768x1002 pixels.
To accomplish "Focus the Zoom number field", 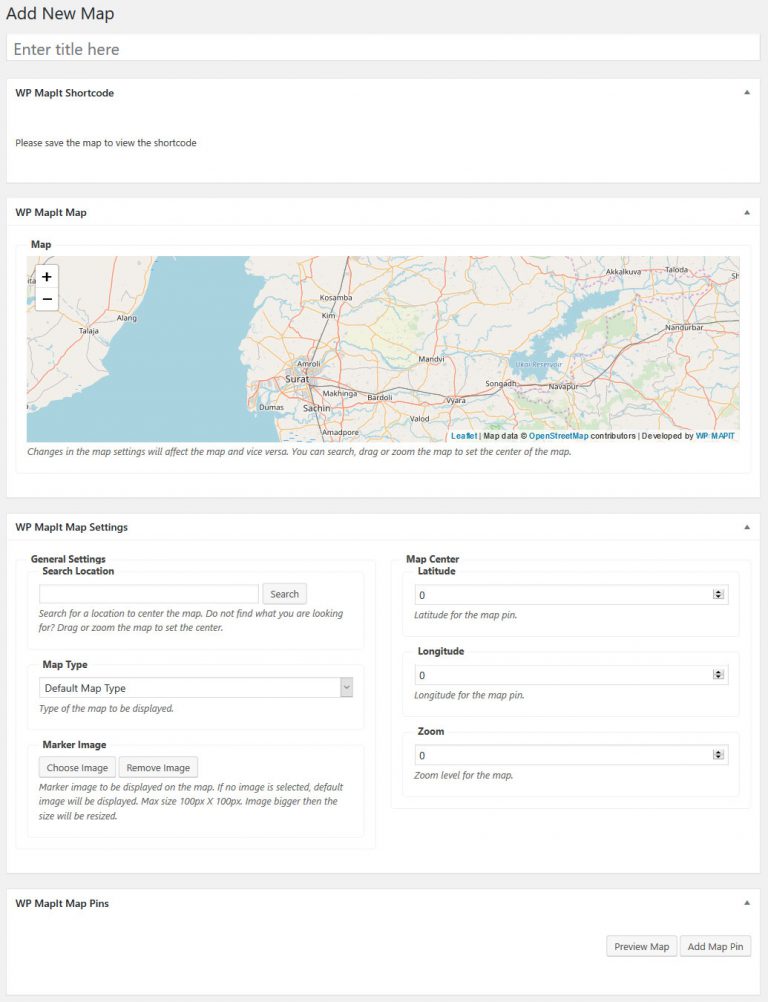I will [x=571, y=755].
